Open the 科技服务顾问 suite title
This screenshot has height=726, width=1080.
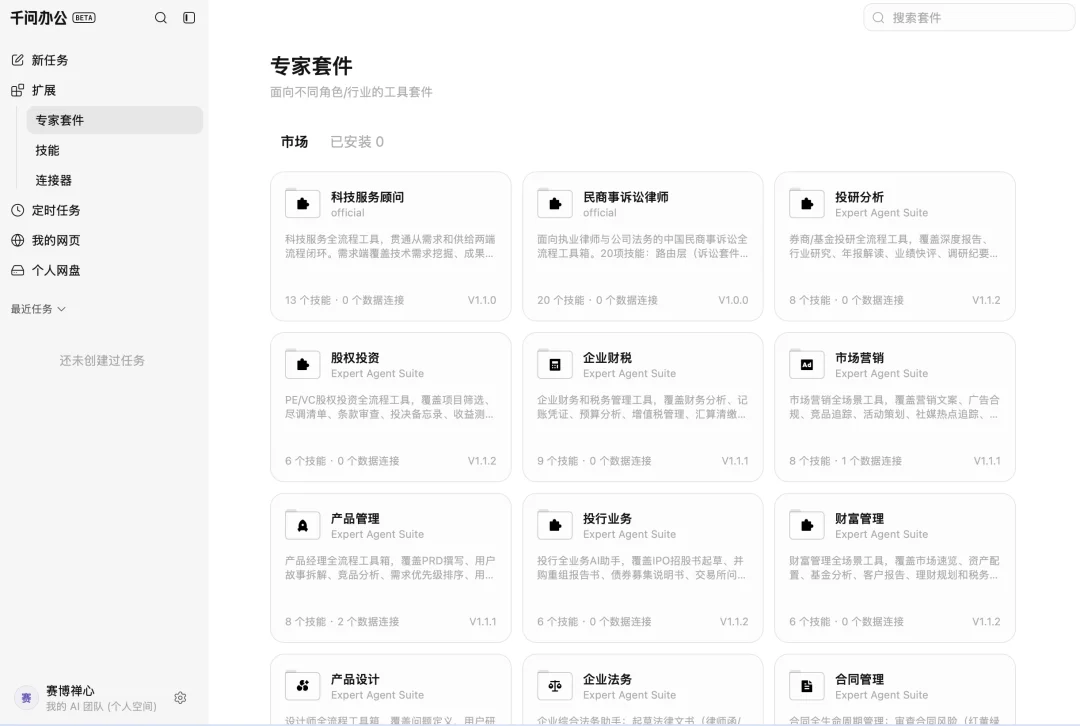(x=367, y=197)
